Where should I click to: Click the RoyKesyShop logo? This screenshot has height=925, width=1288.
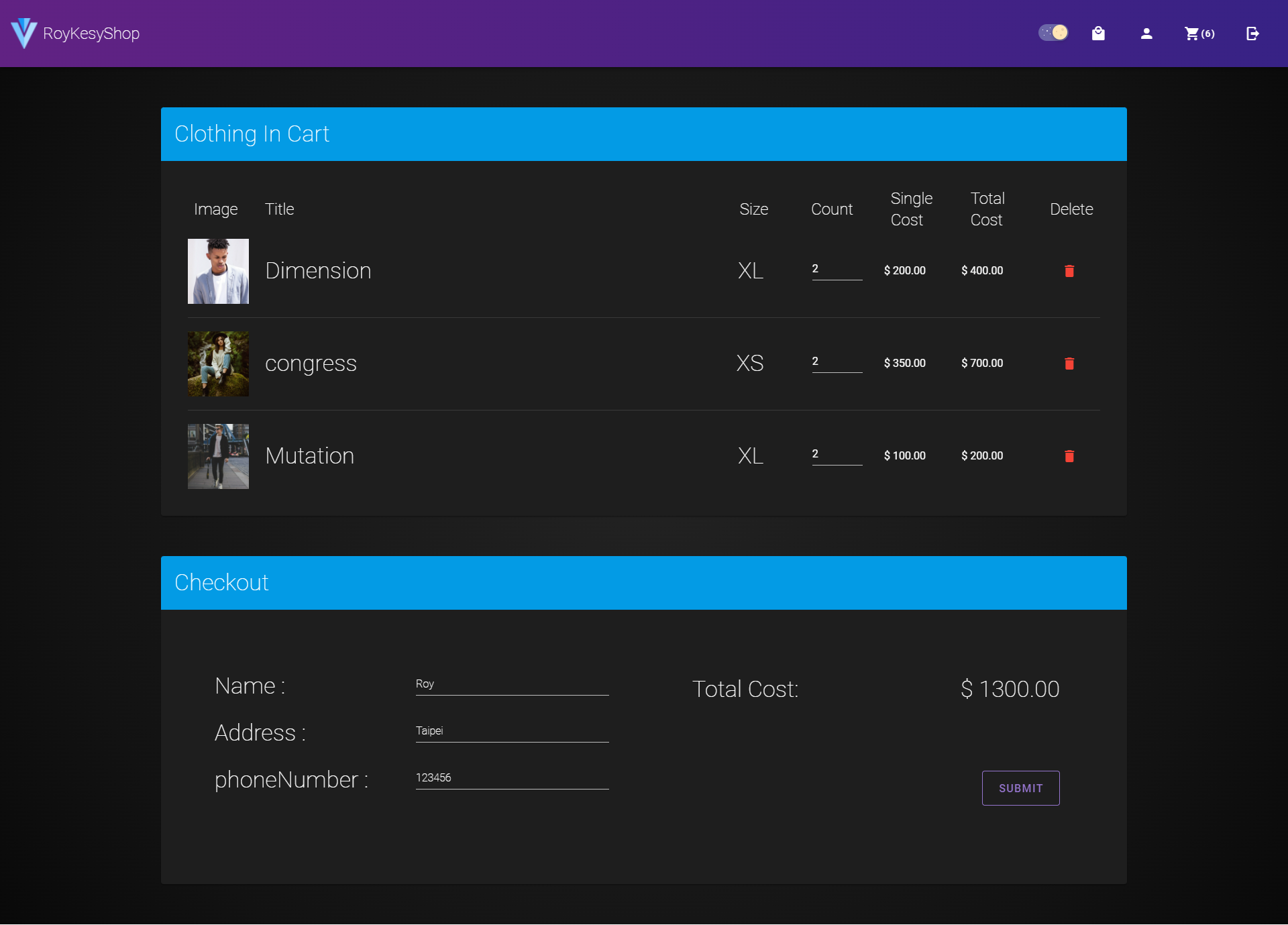pos(24,34)
